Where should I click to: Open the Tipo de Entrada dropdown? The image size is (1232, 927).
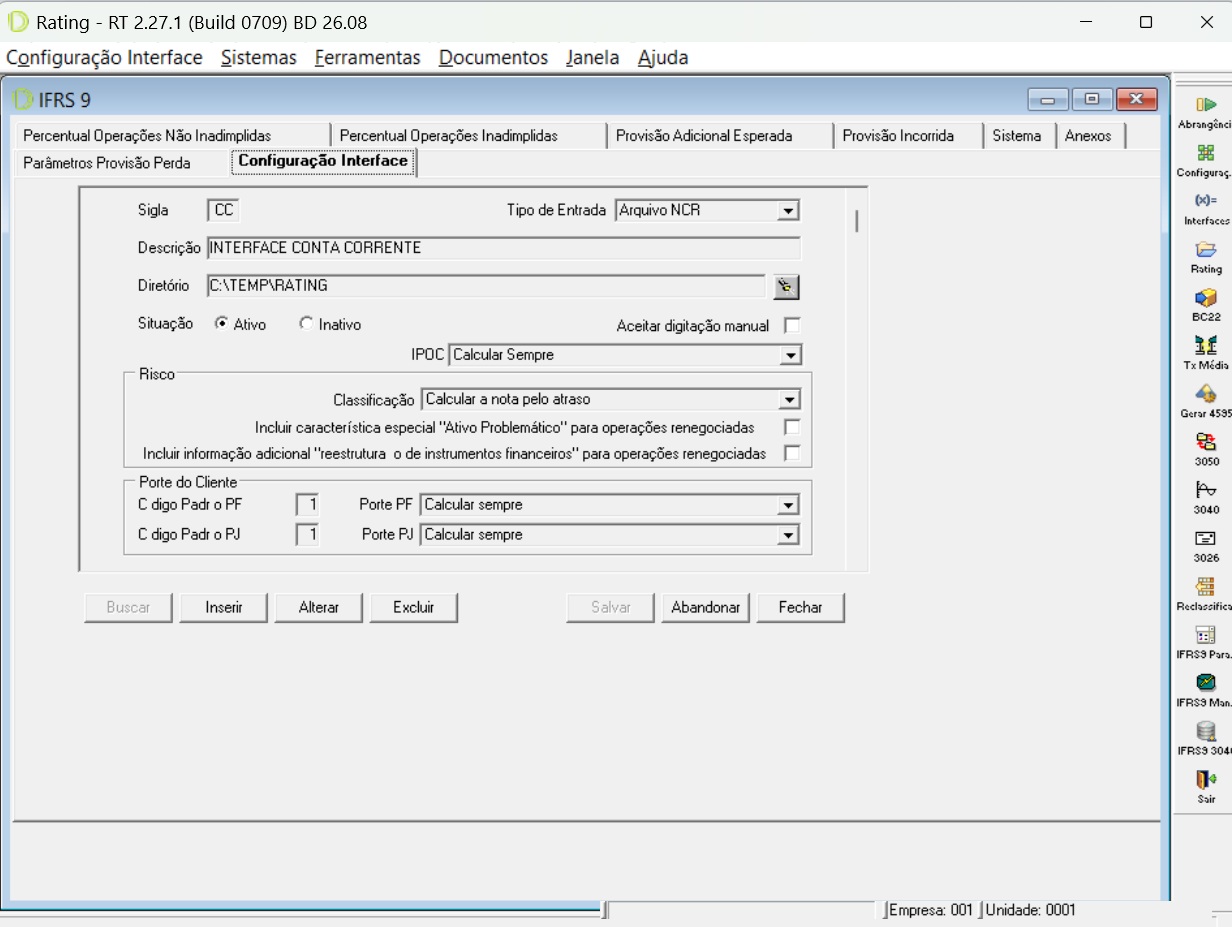(x=789, y=211)
